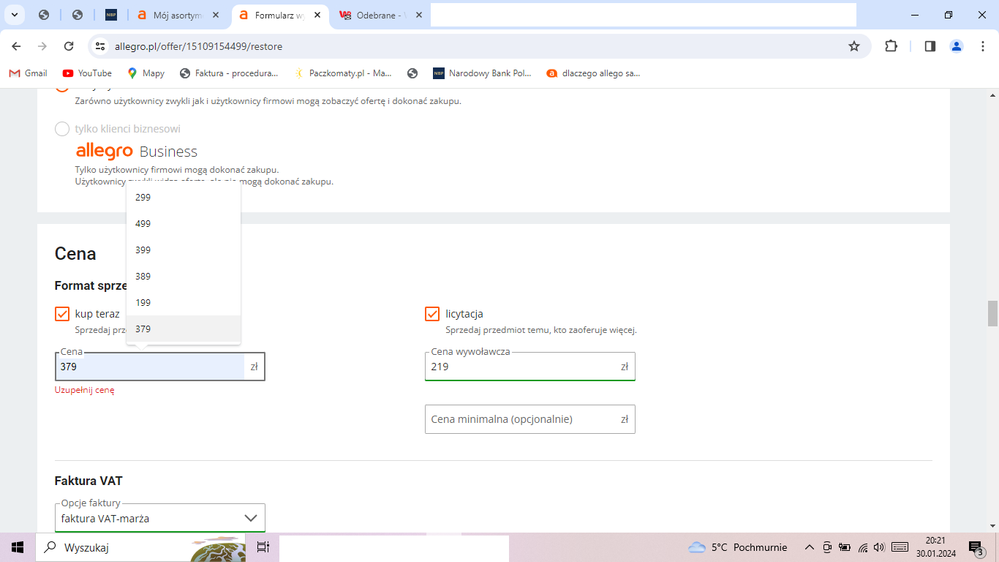Uncheck the 'licytacja' checkbox
This screenshot has height=562, width=999.
[x=432, y=314]
